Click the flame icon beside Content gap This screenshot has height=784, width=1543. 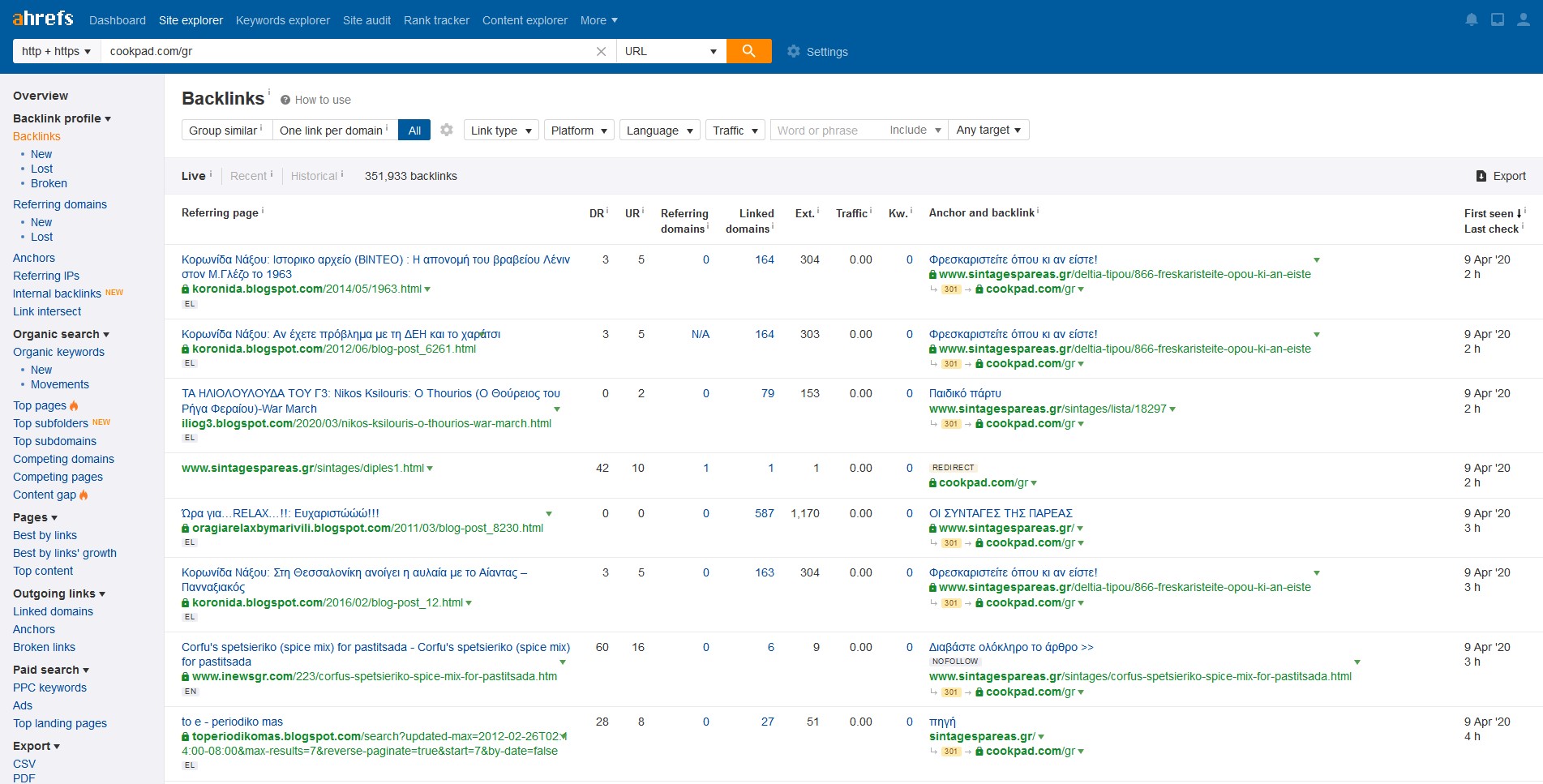coord(84,495)
